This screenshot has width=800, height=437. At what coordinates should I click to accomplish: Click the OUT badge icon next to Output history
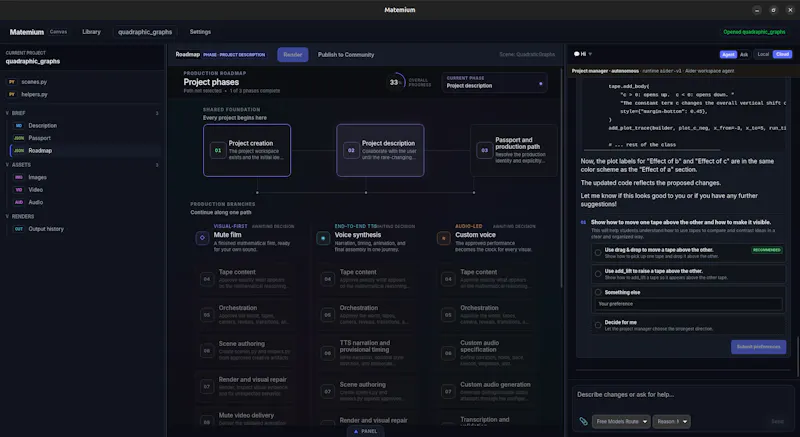pos(19,229)
